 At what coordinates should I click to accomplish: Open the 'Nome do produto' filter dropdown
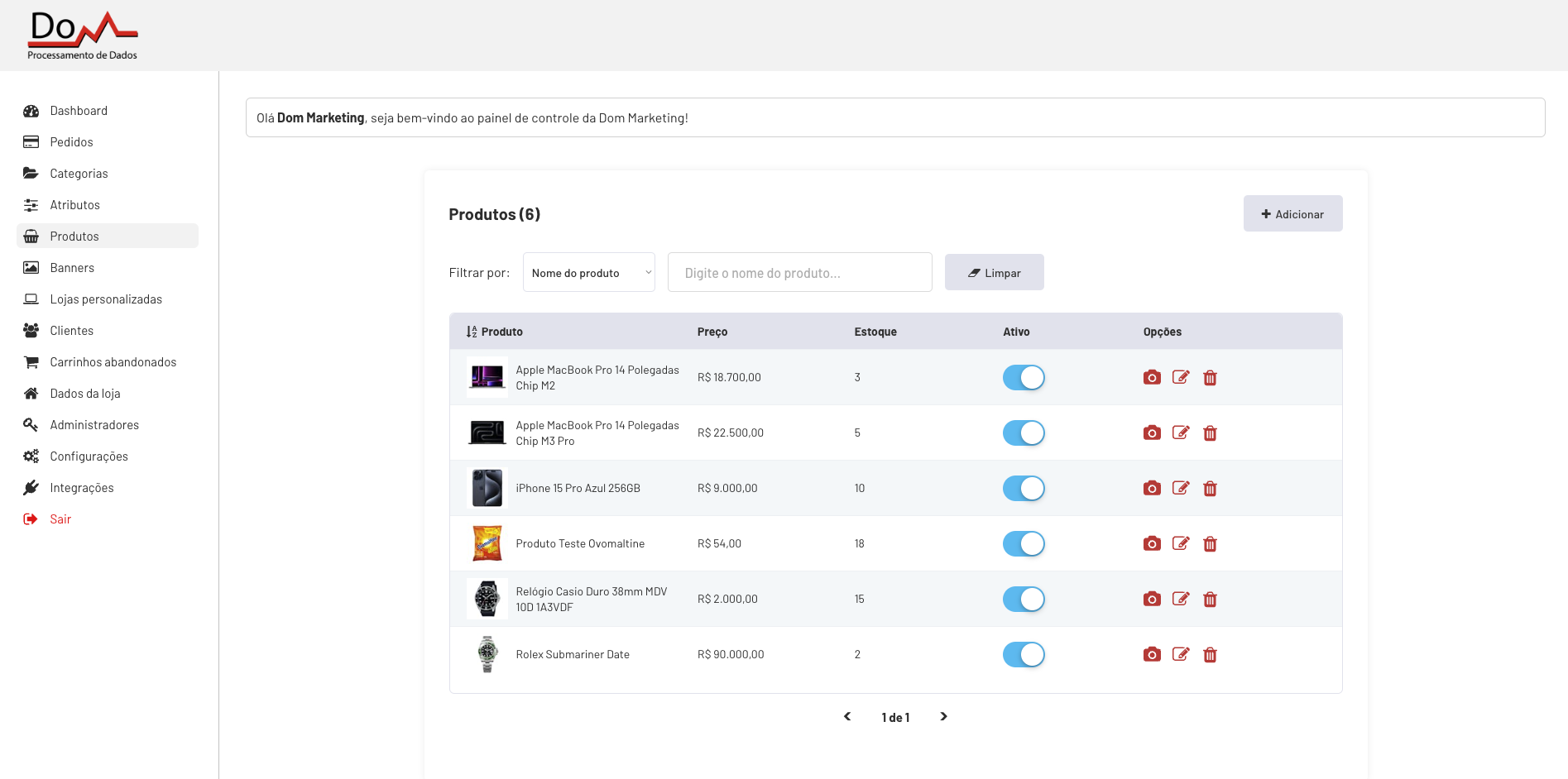[x=588, y=273]
